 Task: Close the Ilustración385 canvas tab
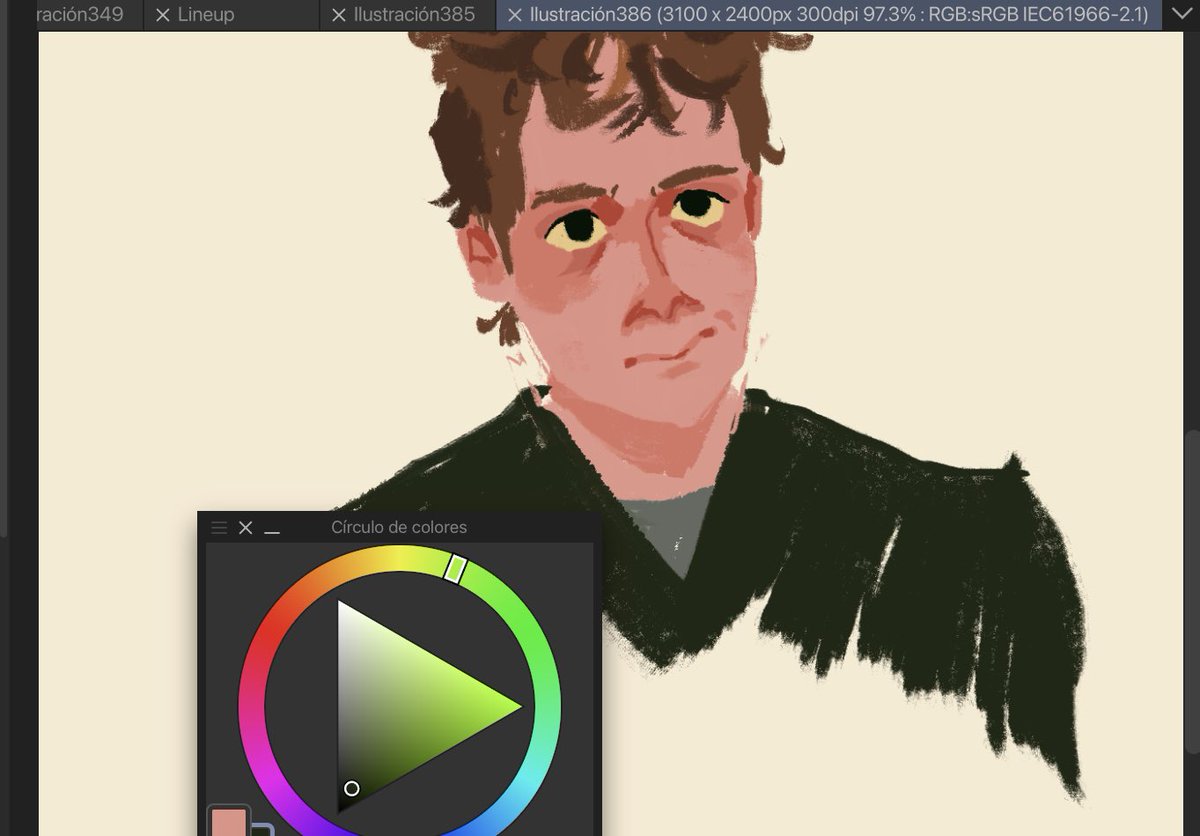click(338, 15)
